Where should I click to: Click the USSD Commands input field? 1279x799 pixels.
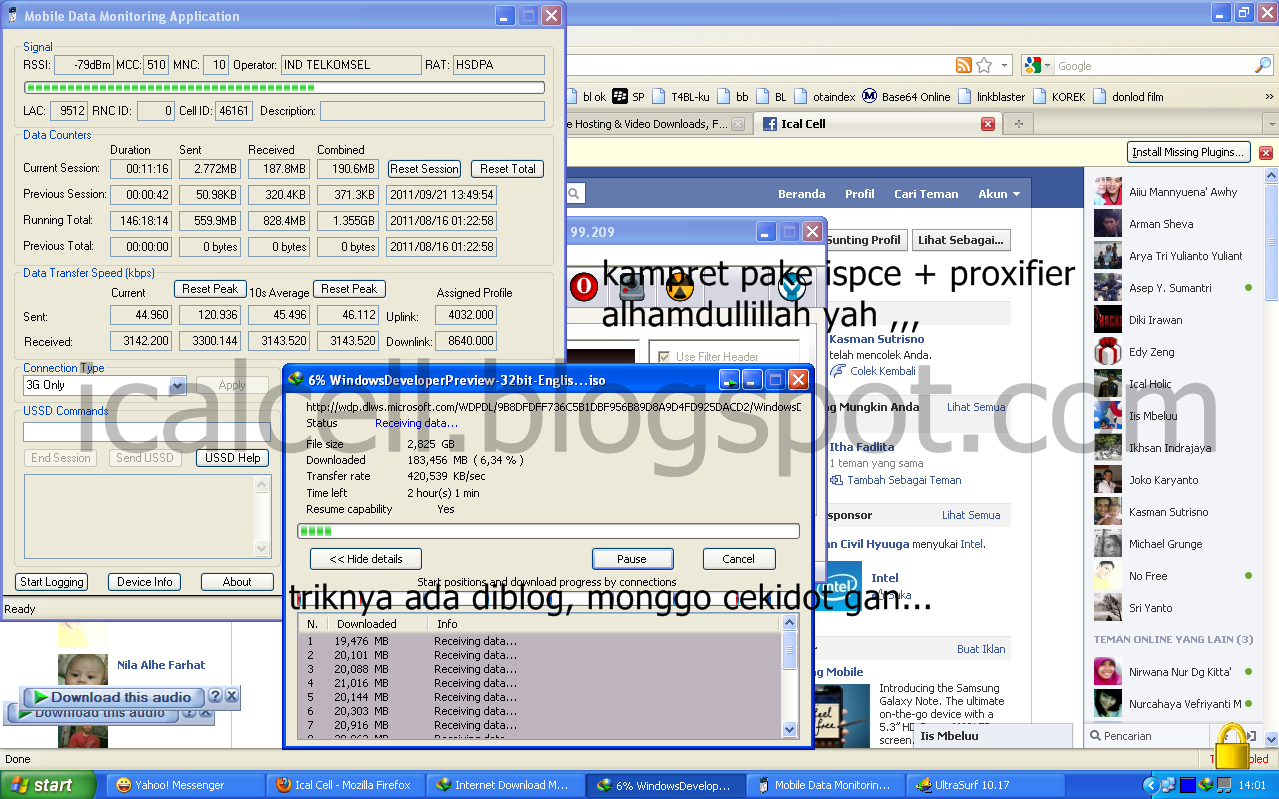[x=147, y=432]
